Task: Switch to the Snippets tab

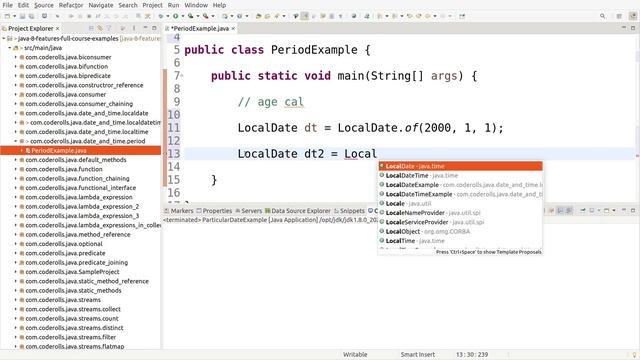Action: [x=349, y=211]
